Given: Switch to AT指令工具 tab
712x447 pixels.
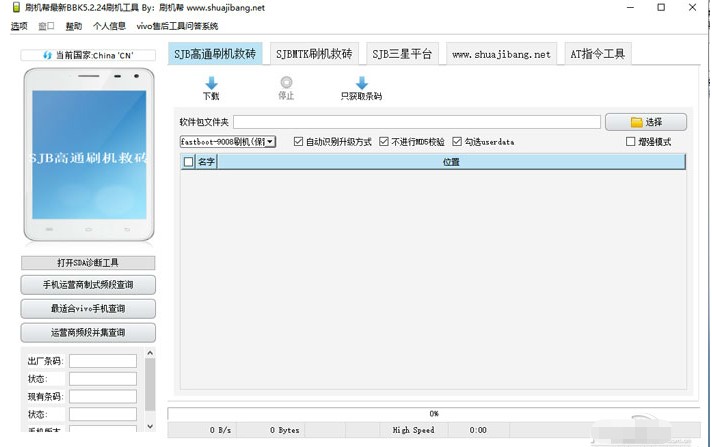Looking at the screenshot, I should pyautogui.click(x=598, y=54).
